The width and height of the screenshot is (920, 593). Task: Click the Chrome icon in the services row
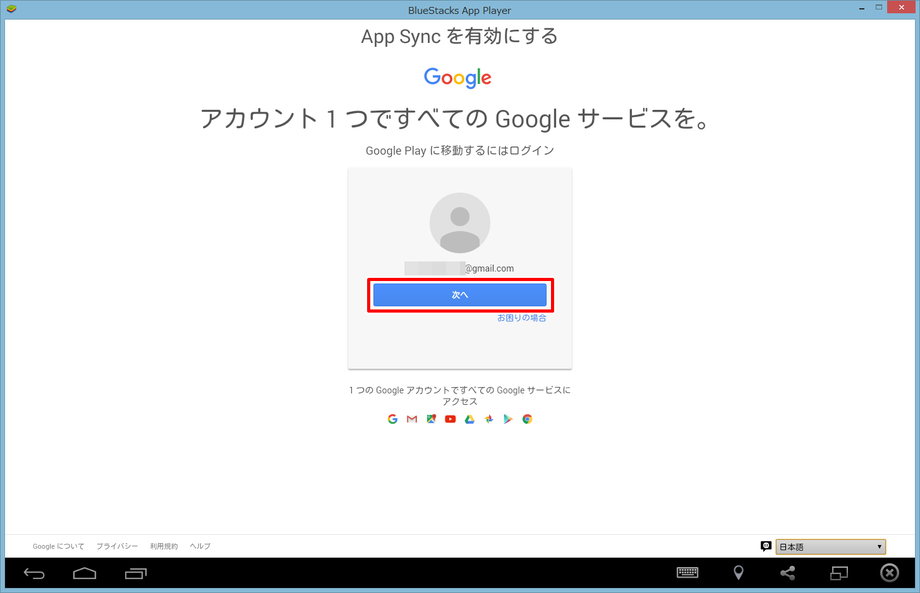tap(528, 418)
